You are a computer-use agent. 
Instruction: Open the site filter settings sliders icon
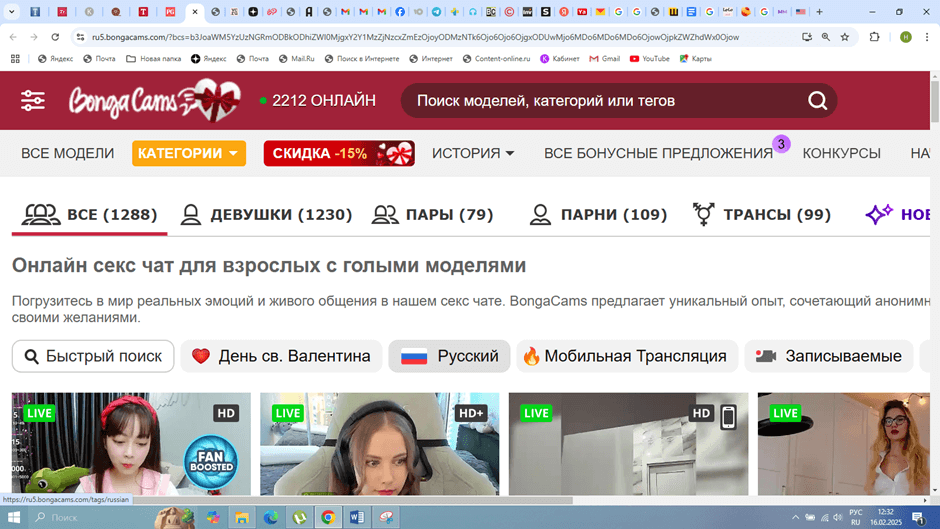(x=32, y=101)
